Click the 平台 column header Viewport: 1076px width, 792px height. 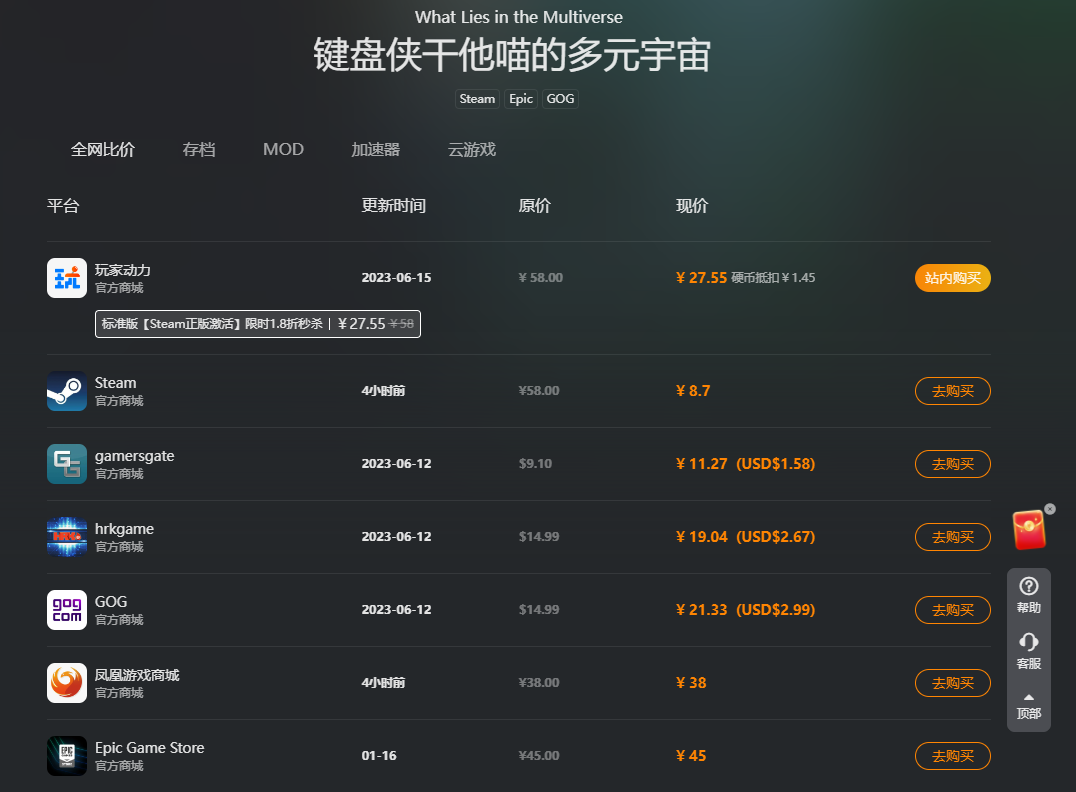(63, 206)
